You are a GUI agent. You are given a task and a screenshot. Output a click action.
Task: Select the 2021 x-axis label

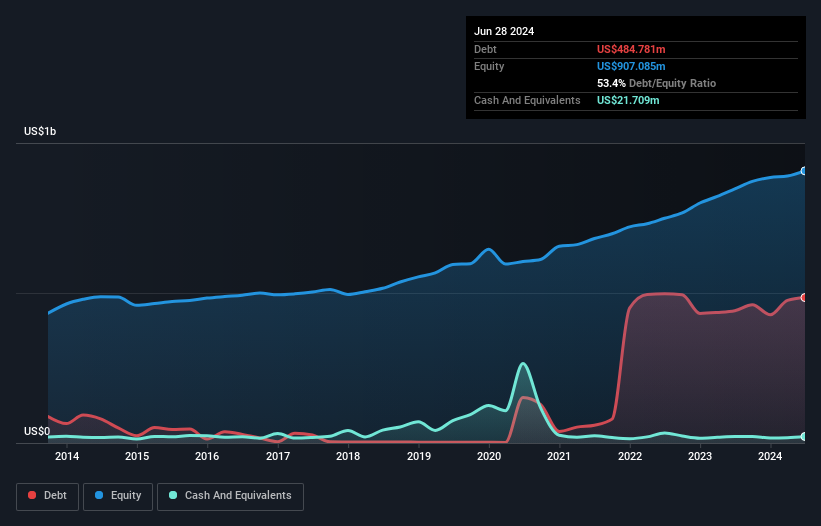[x=559, y=456]
